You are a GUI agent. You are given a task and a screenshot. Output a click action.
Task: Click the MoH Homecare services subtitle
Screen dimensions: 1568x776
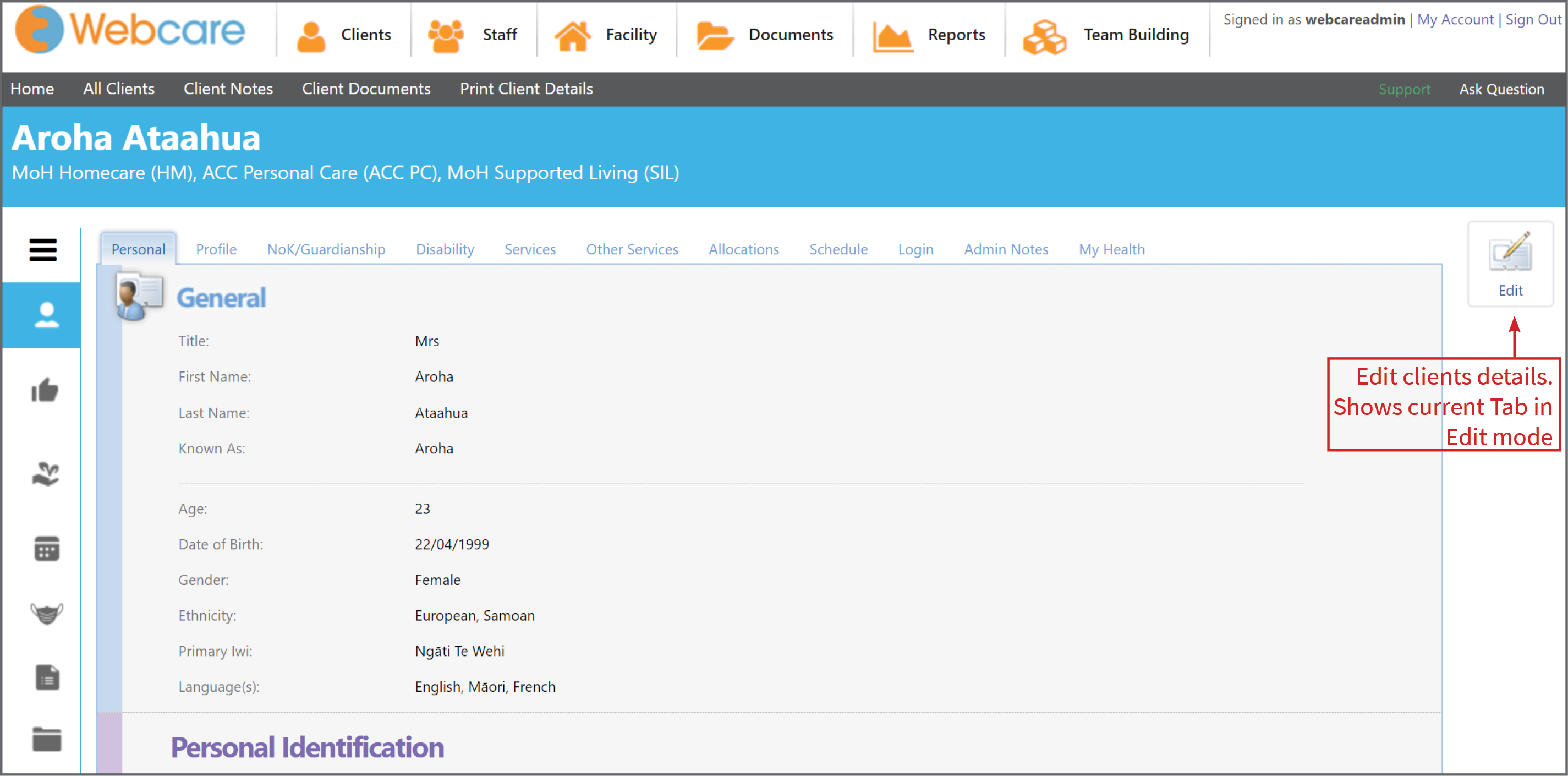tap(345, 173)
